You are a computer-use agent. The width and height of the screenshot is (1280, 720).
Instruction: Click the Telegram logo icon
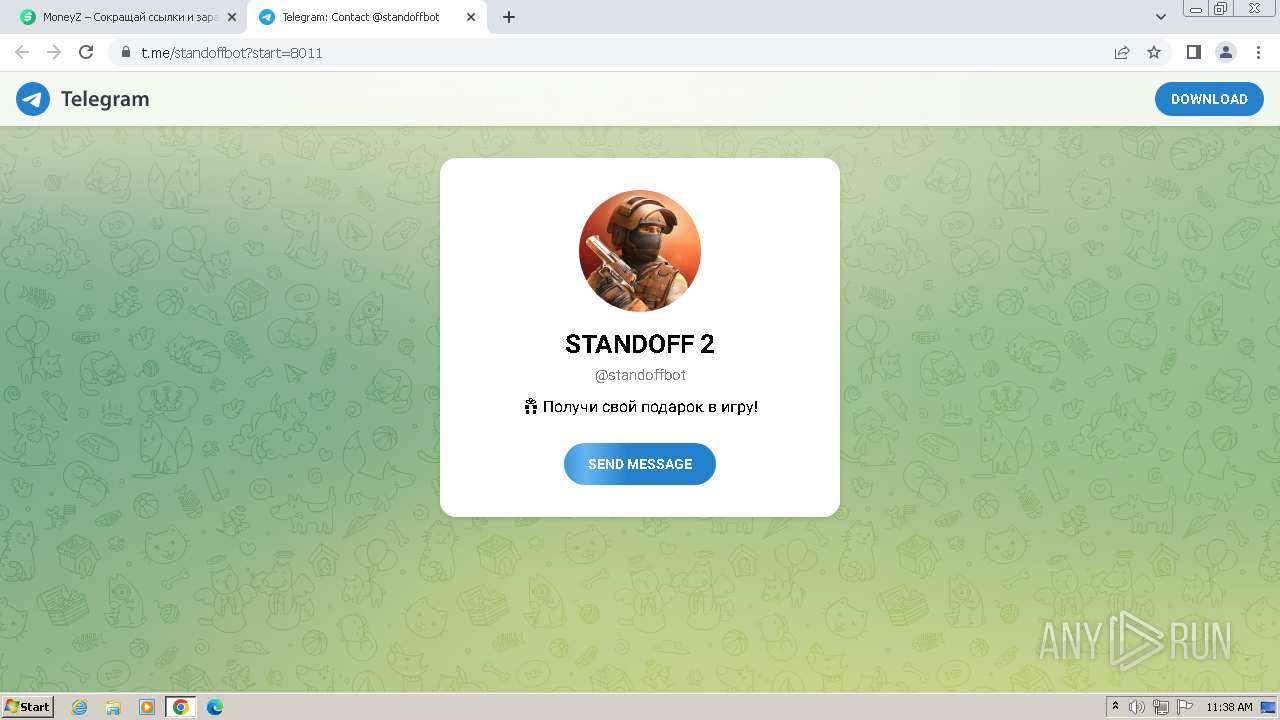tap(33, 99)
